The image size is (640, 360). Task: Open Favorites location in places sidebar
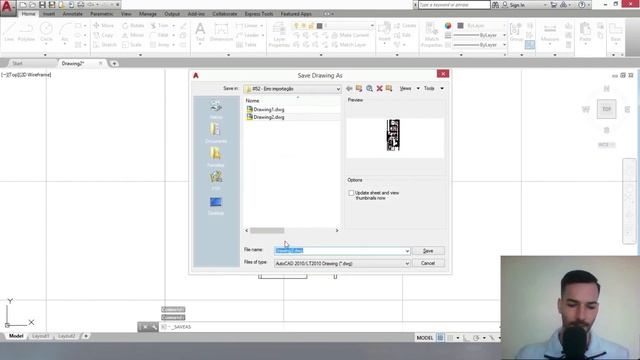click(216, 157)
